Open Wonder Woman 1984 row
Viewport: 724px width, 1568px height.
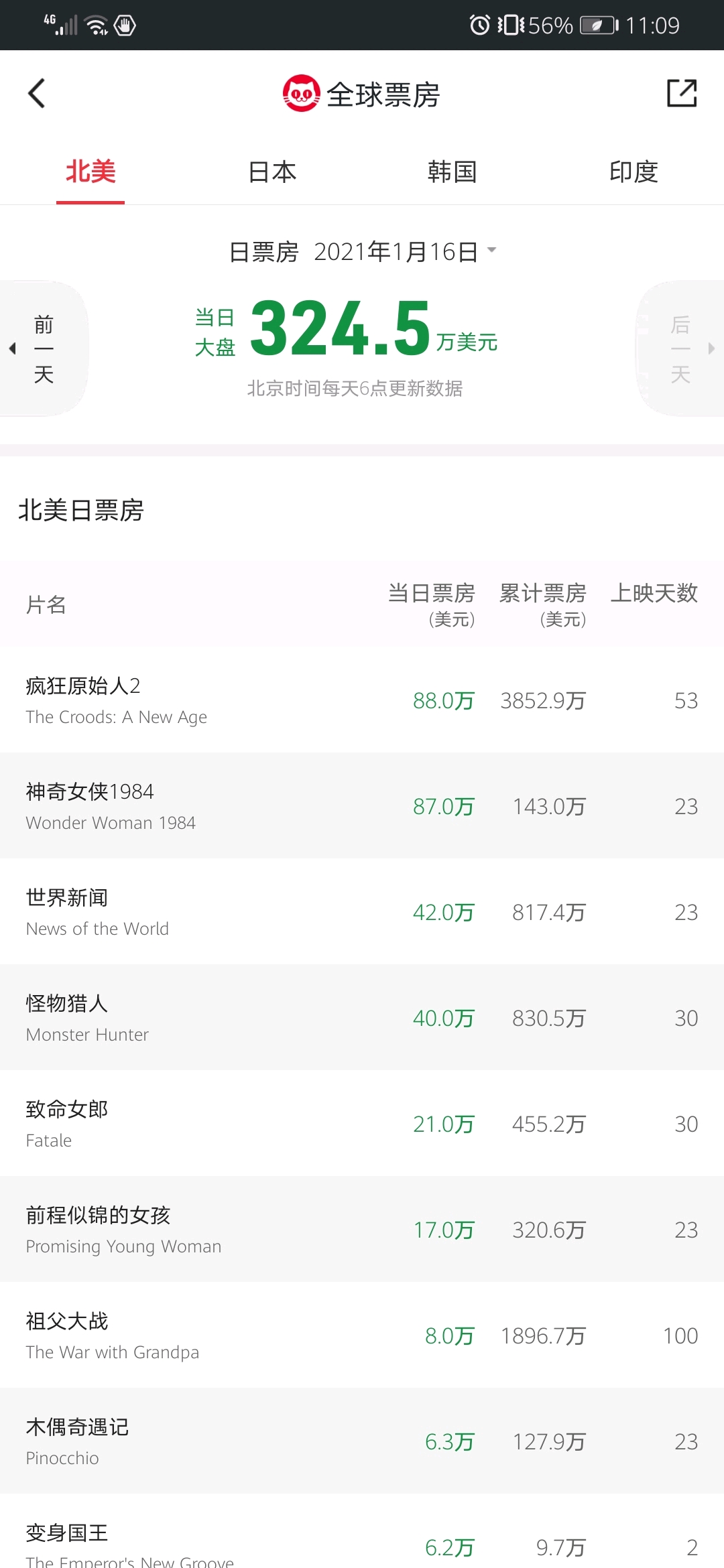[x=362, y=806]
